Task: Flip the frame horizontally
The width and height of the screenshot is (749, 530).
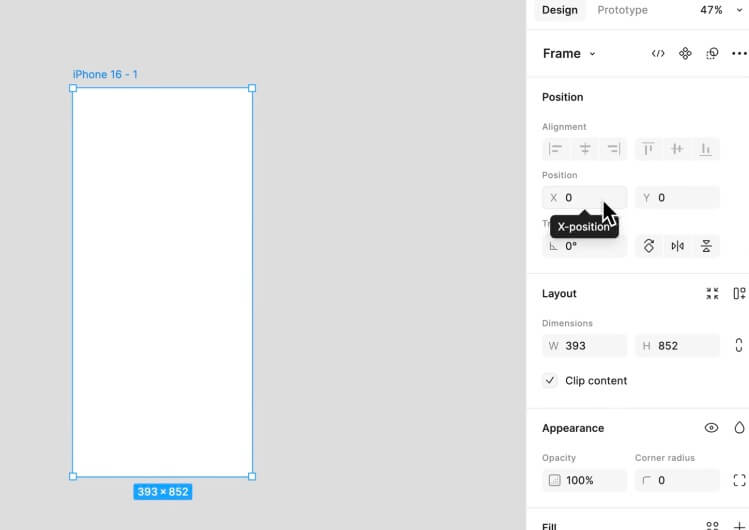Action: tap(678, 246)
